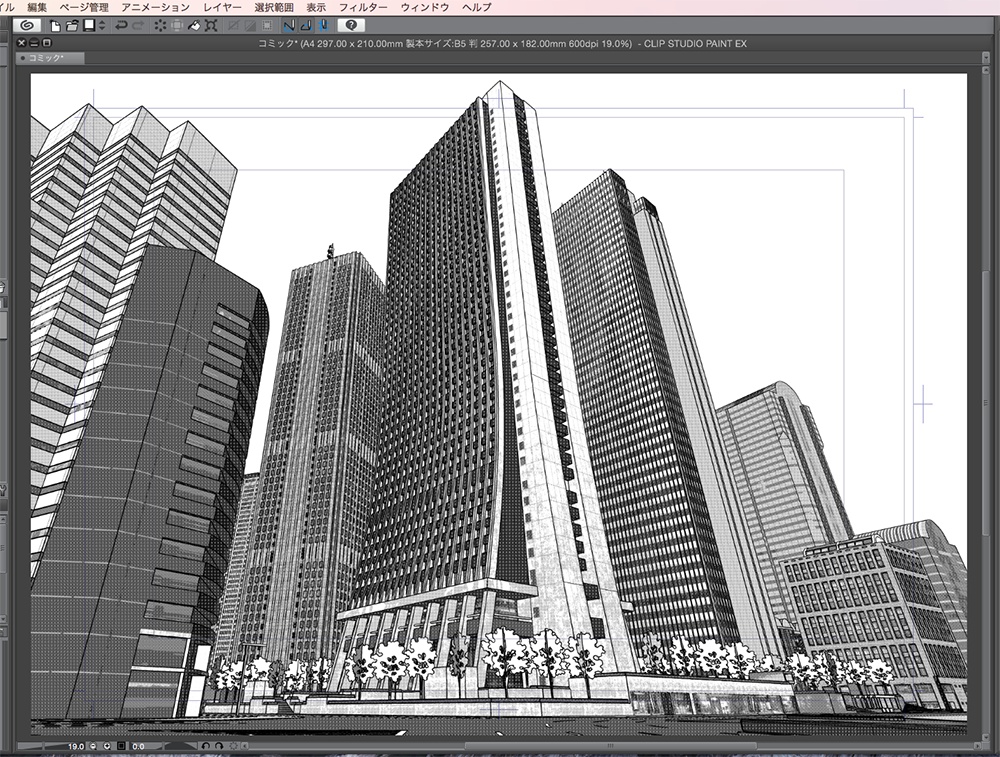Adjust the zoom slider at bottom left
This screenshot has height=757, width=1000.
(x=45, y=745)
